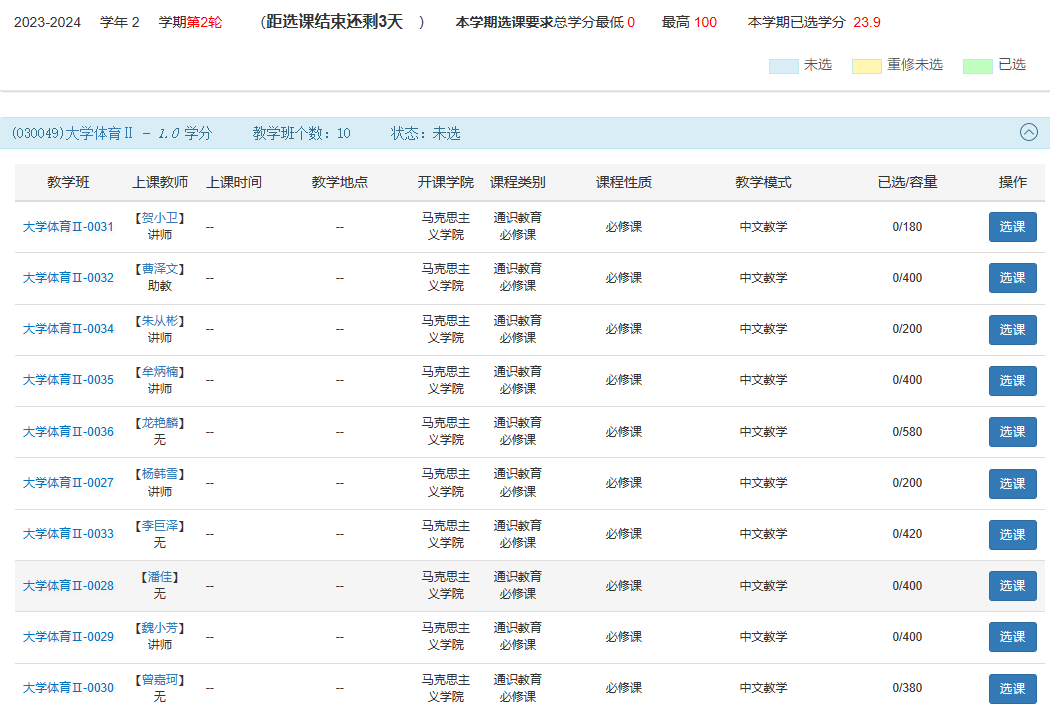Click the 0/420 capacity cell
Screen dimensions: 1050x723
(x=907, y=534)
